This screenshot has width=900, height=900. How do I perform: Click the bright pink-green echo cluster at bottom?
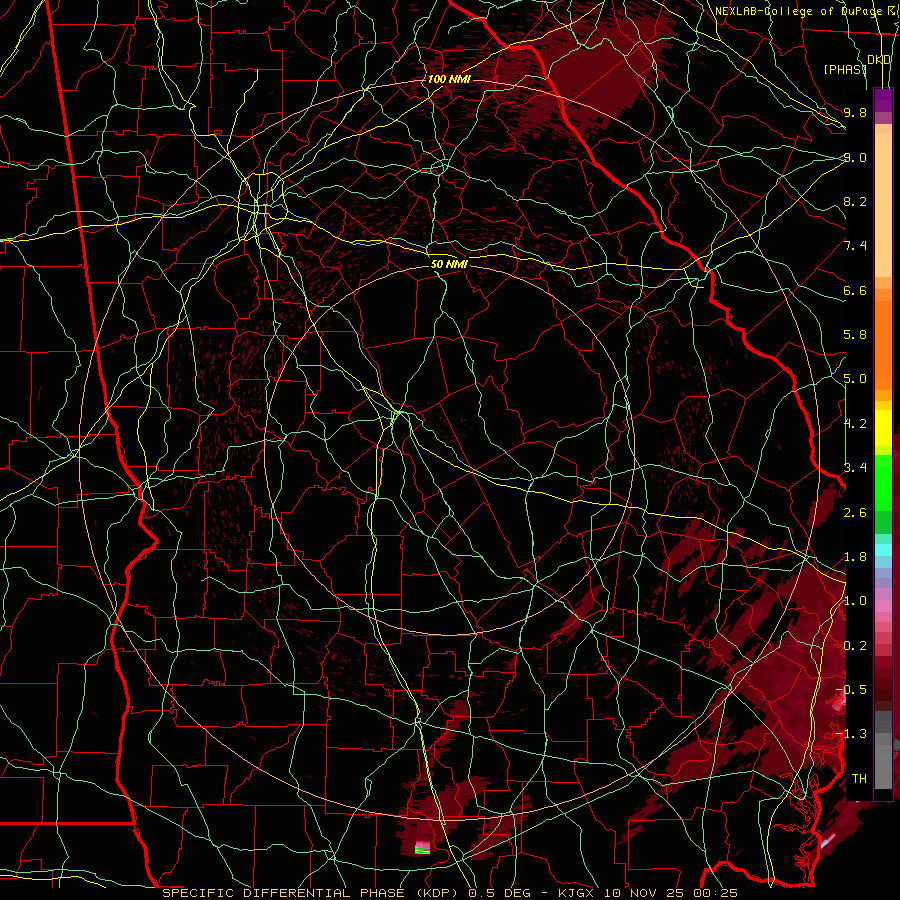click(422, 847)
